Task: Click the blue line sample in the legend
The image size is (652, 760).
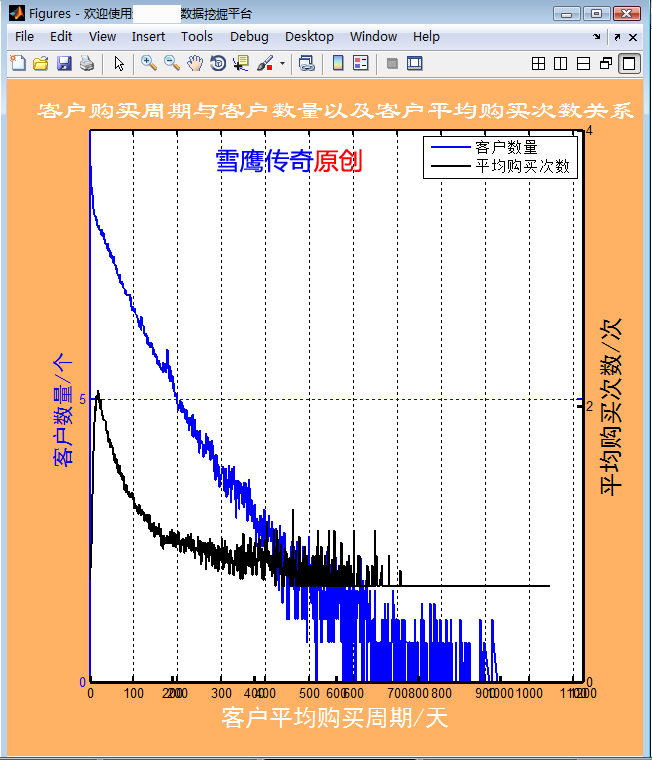Action: tap(448, 147)
